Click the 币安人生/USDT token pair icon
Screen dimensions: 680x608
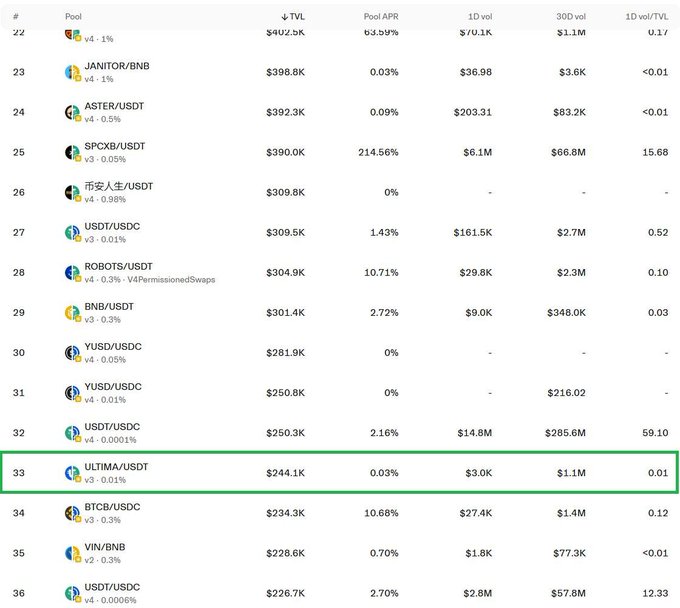pos(73,193)
